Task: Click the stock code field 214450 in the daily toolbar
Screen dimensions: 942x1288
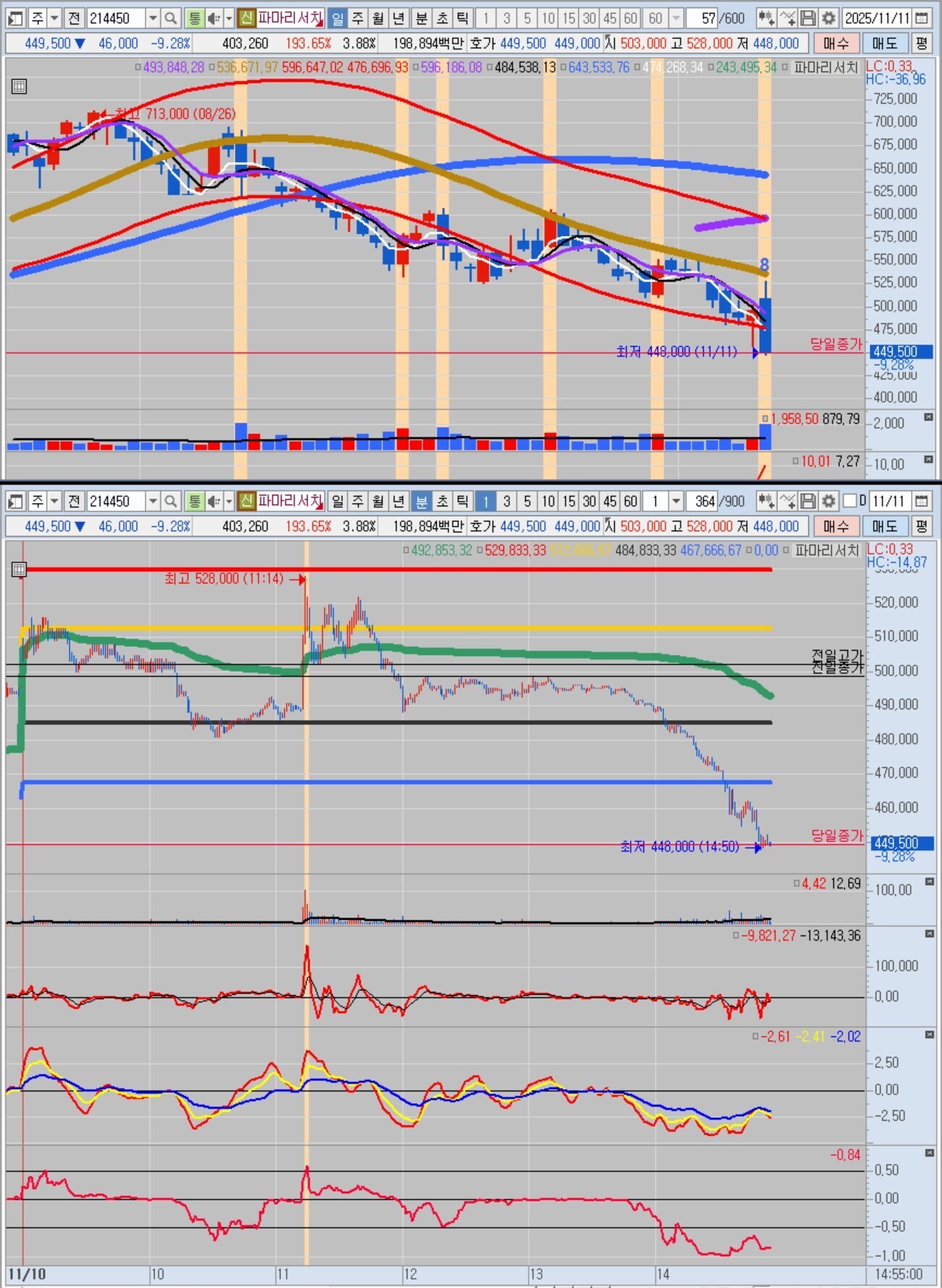Action: point(116,18)
